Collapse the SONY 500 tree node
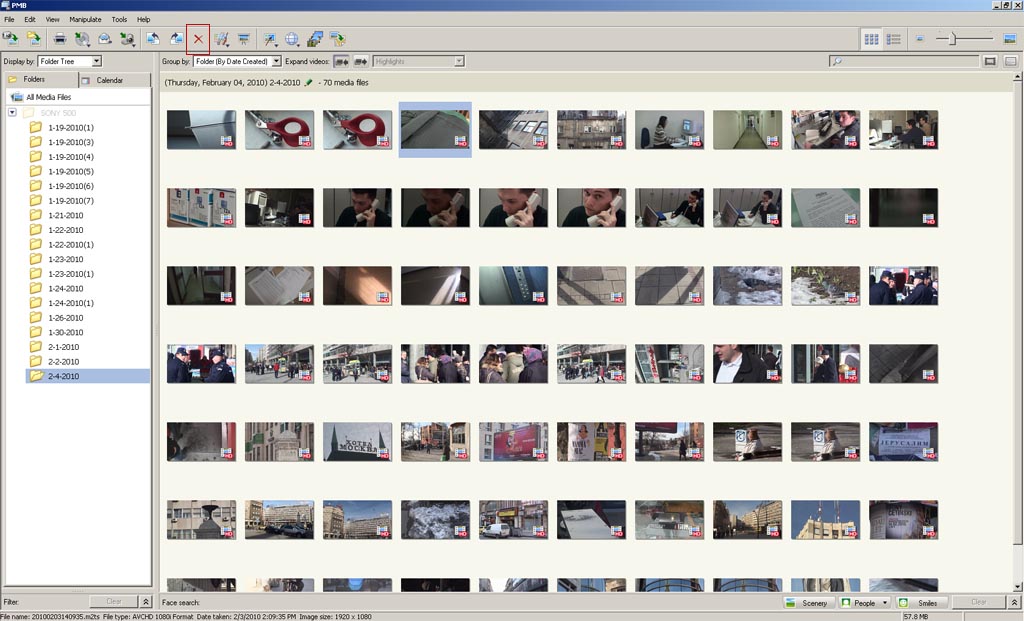Image resolution: width=1024 pixels, height=621 pixels. [12, 112]
